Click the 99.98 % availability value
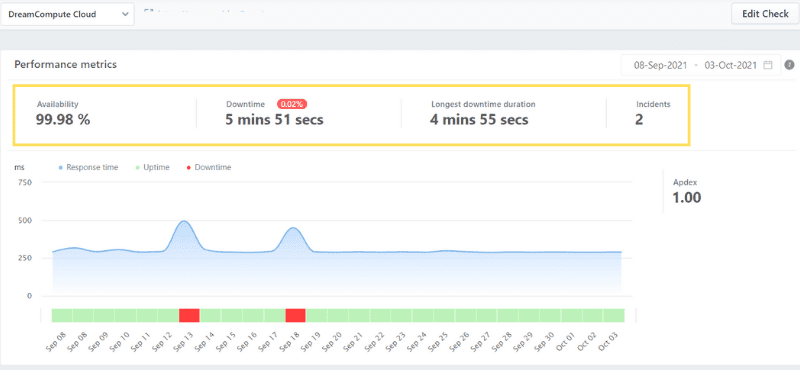This screenshot has width=800, height=370. pos(63,120)
